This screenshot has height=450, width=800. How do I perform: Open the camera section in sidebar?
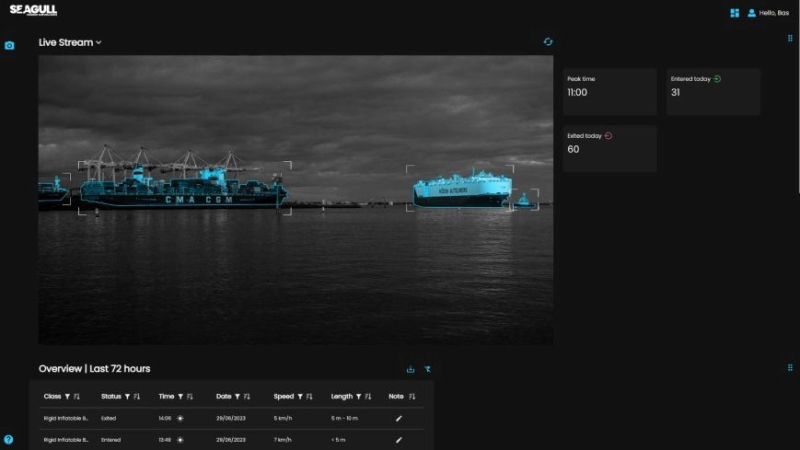click(10, 45)
